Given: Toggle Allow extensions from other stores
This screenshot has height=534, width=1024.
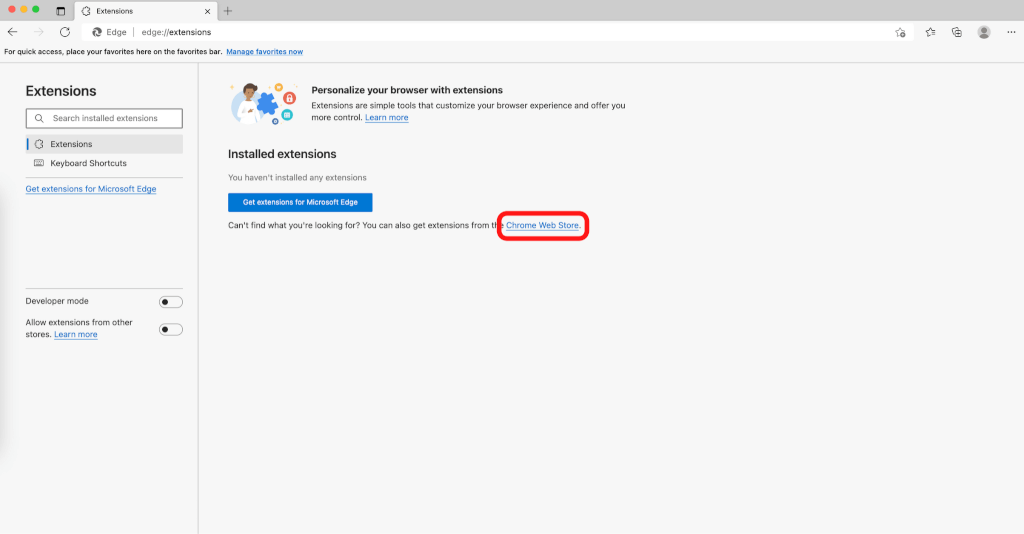Looking at the screenshot, I should click(x=171, y=329).
